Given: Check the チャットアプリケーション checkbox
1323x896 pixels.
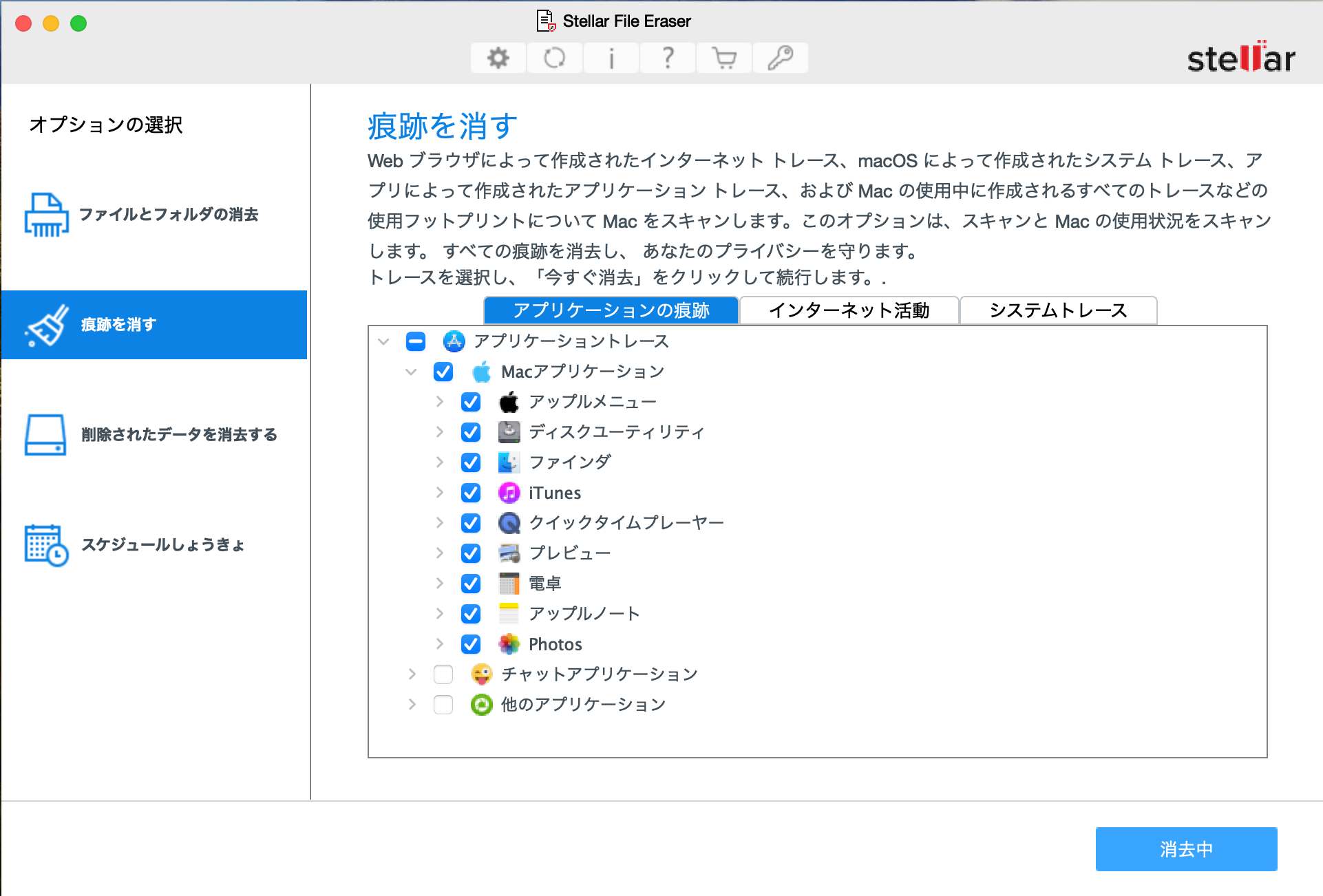Looking at the screenshot, I should pyautogui.click(x=443, y=674).
